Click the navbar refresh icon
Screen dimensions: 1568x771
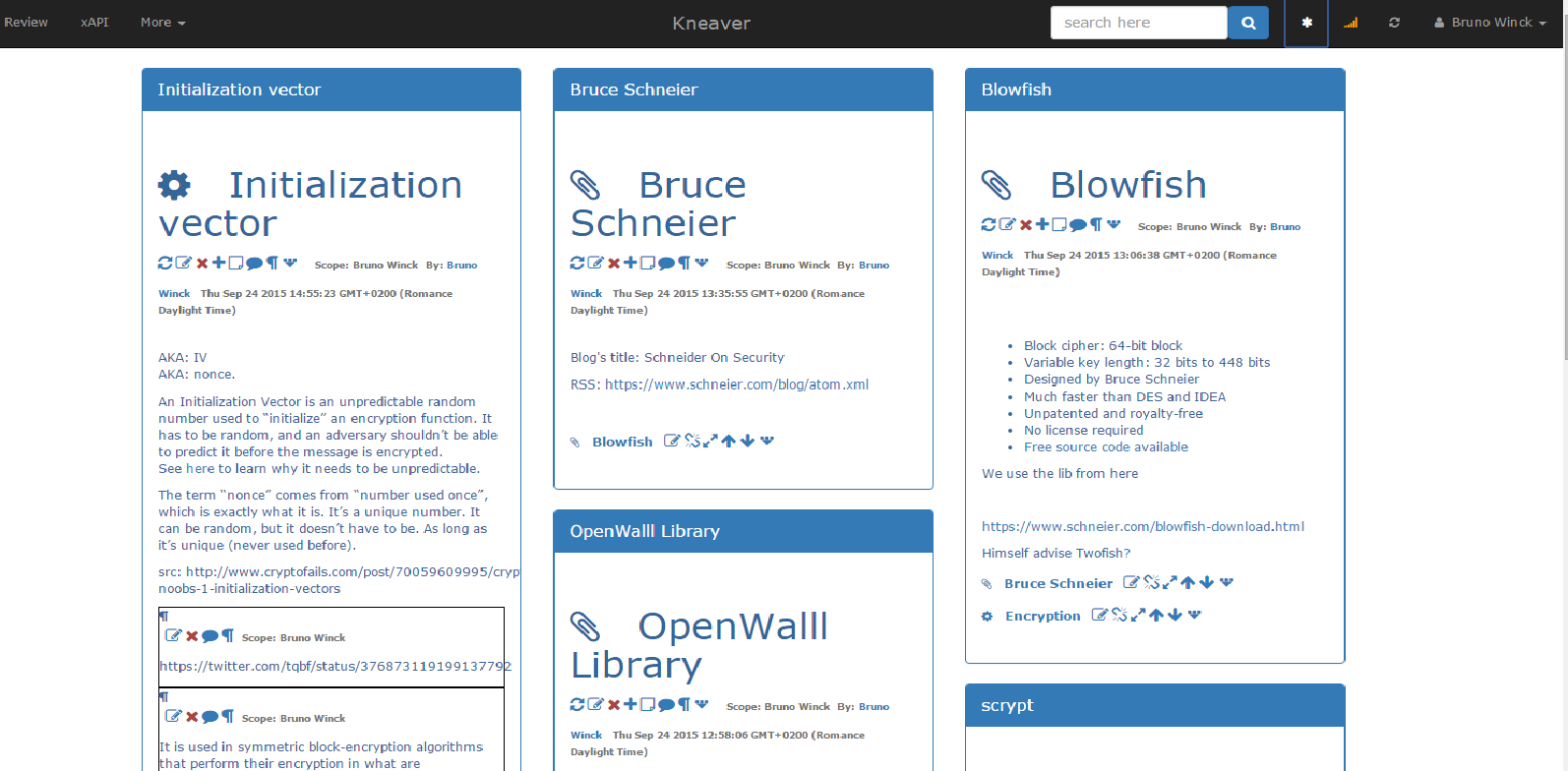tap(1394, 23)
